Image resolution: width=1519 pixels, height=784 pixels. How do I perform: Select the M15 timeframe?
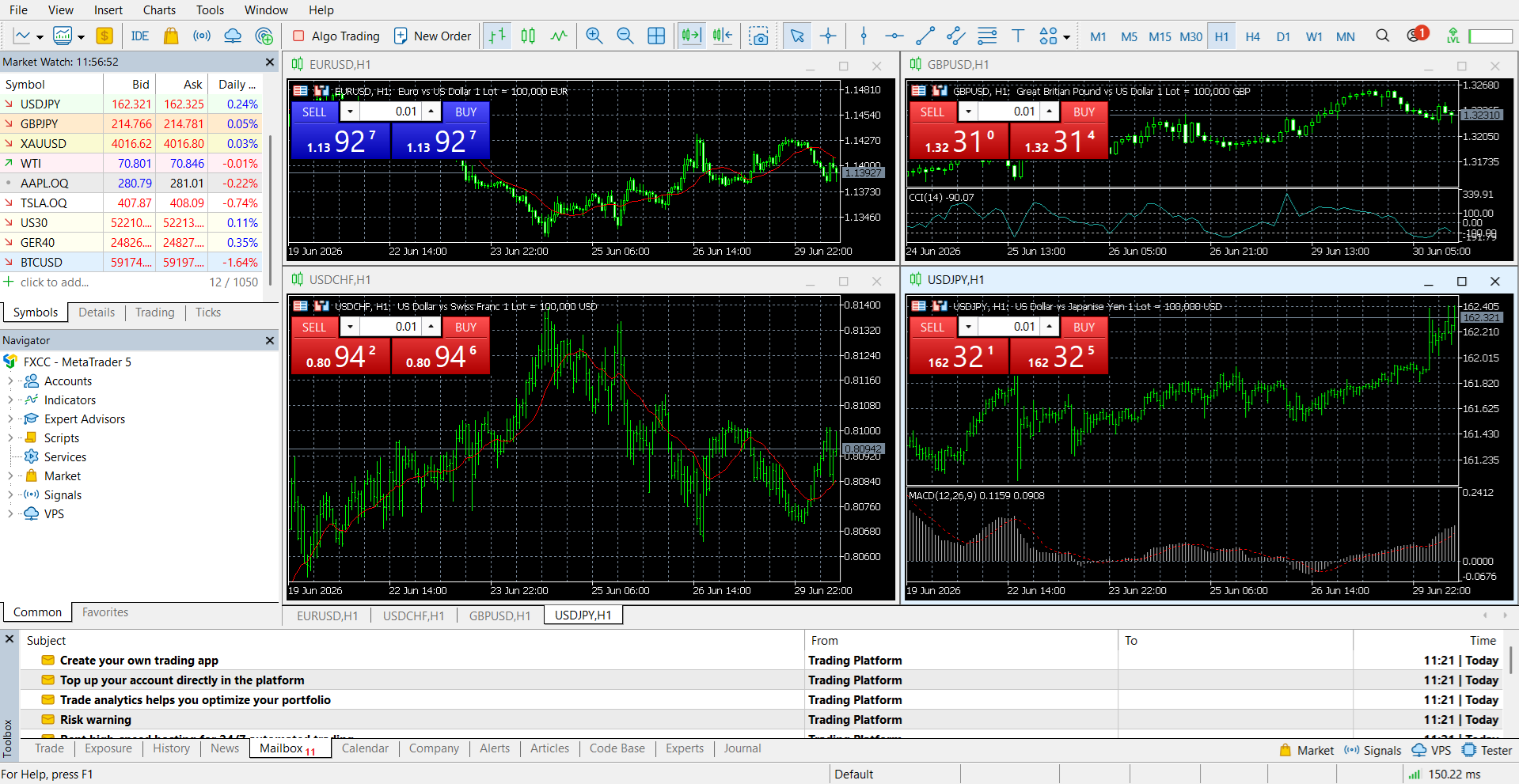1160,36
